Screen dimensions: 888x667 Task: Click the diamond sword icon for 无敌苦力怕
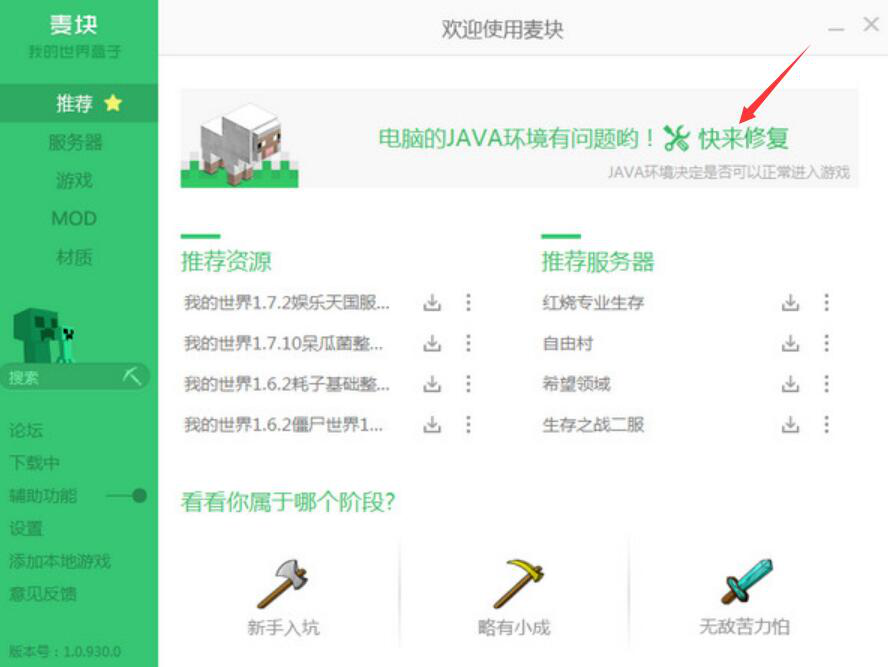pyautogui.click(x=746, y=581)
